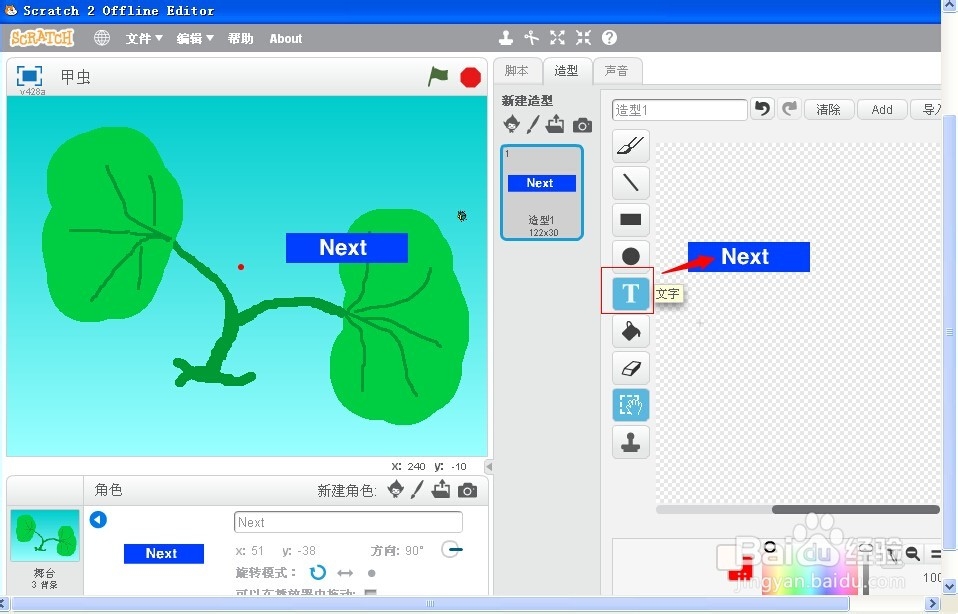
Task: Zoom out the paint canvas
Action: [913, 554]
